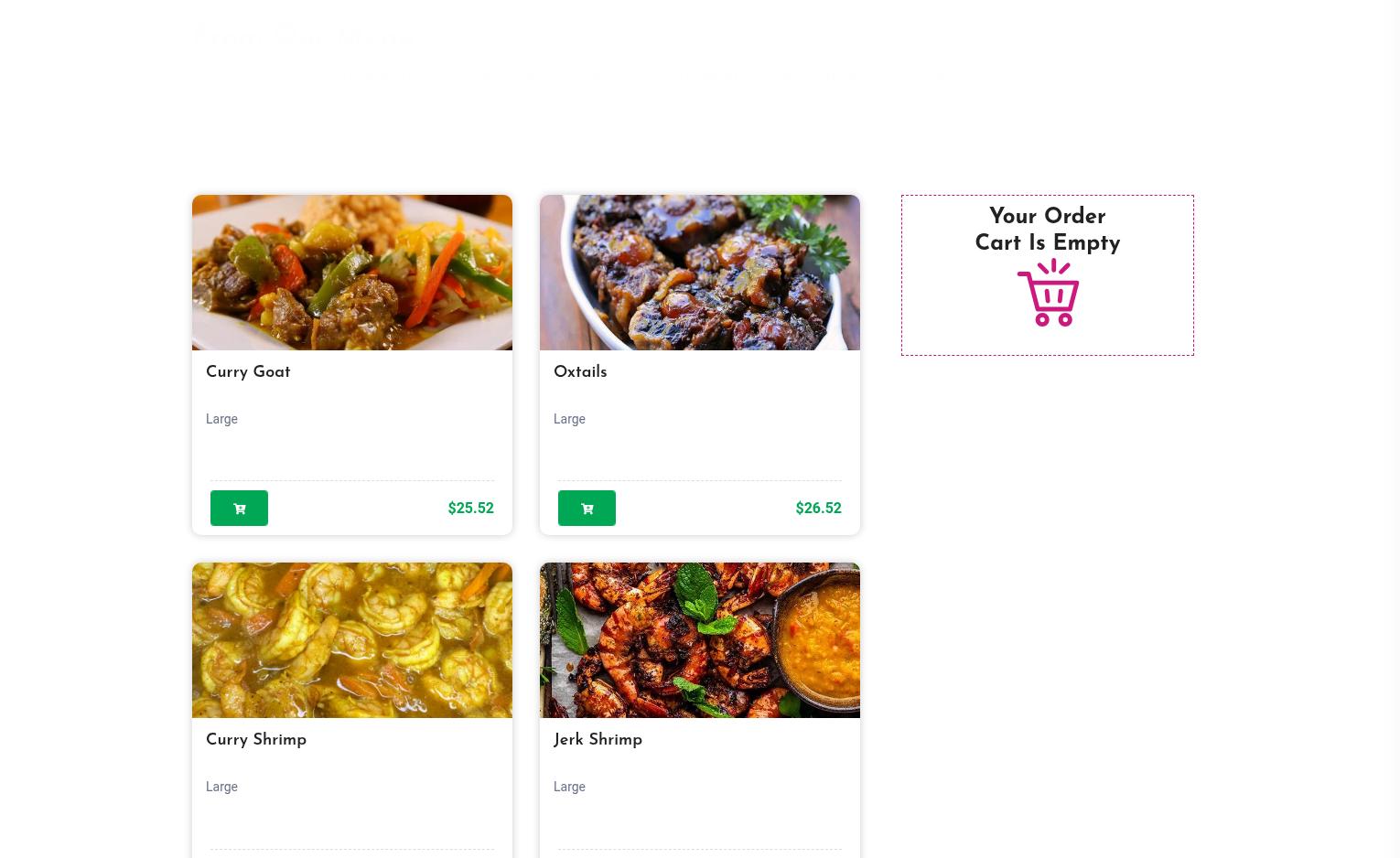This screenshot has height=858, width=1400.
Task: Click Large size under Curry Goat
Action: coord(221,419)
